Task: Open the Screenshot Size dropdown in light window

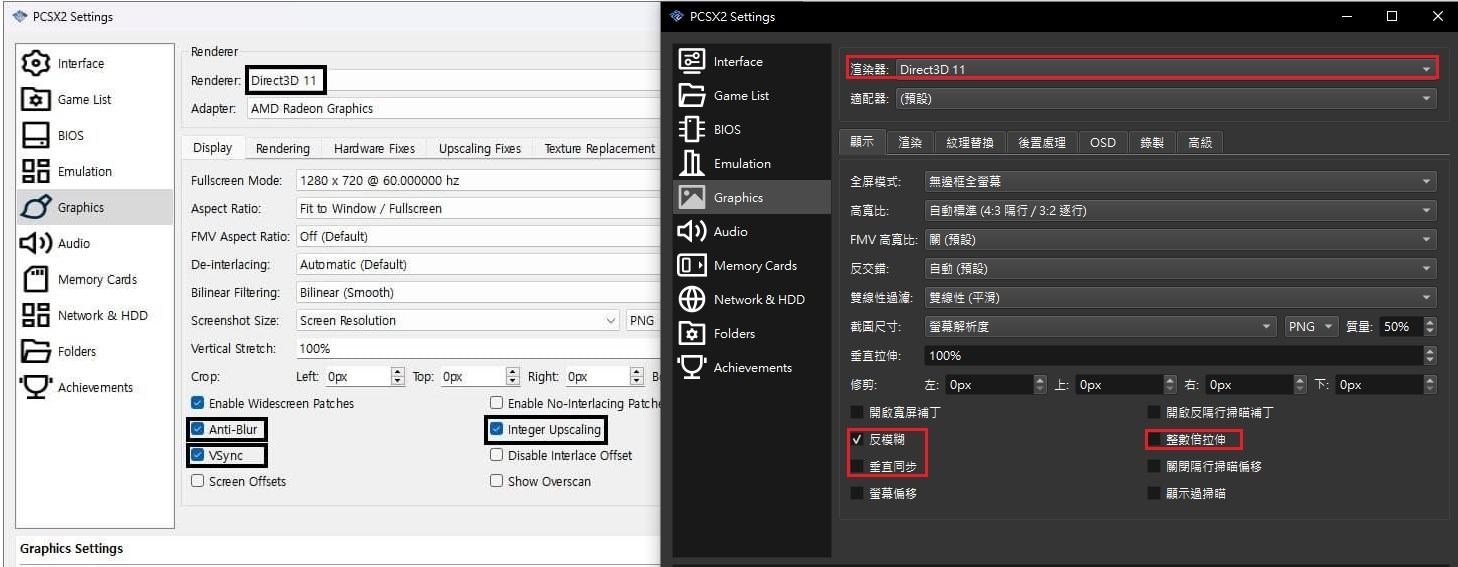Action: (x=458, y=321)
